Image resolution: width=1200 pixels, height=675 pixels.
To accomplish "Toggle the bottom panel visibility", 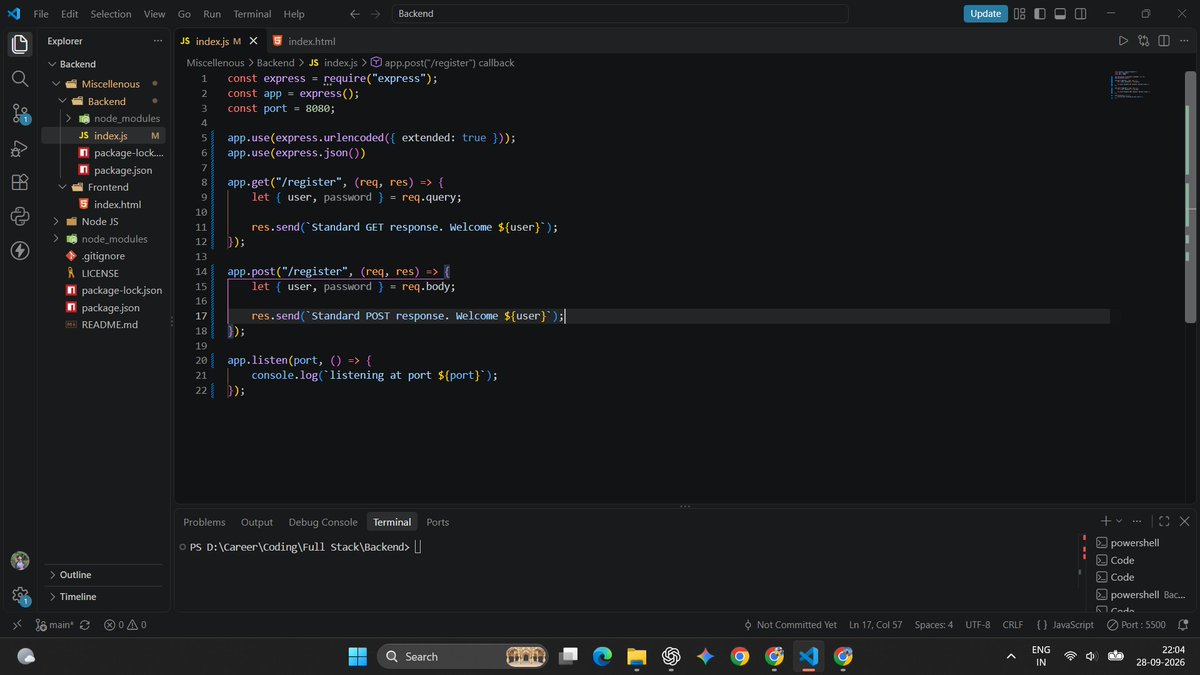I will (1060, 14).
